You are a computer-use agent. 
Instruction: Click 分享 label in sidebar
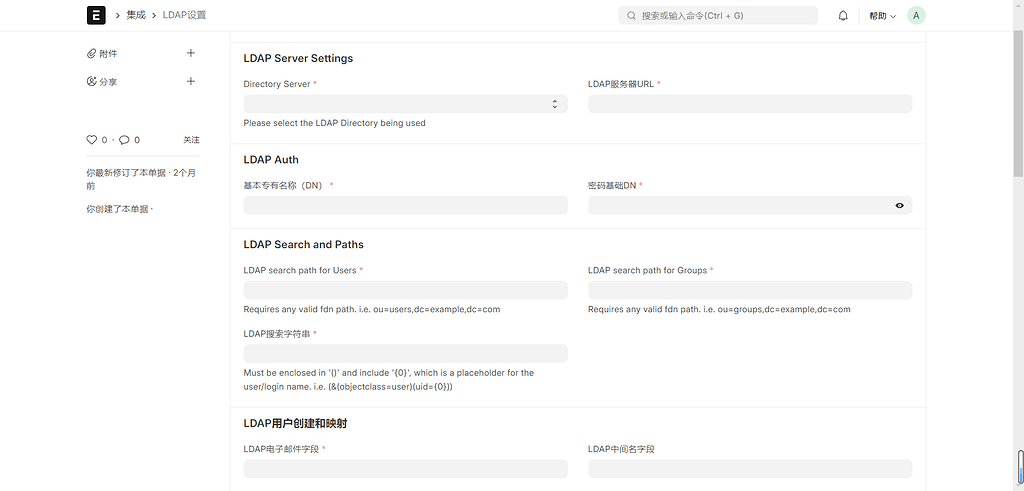point(108,82)
